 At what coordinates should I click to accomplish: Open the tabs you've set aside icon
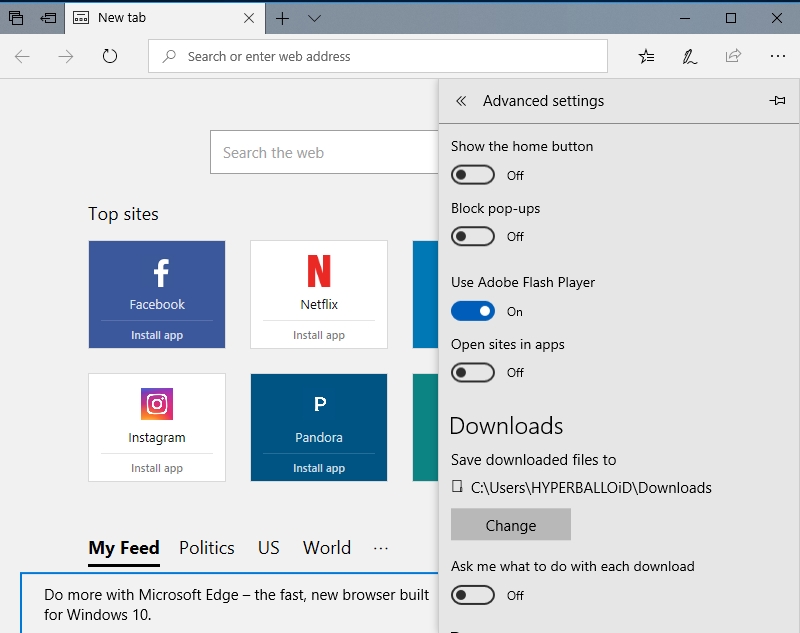pos(16,18)
